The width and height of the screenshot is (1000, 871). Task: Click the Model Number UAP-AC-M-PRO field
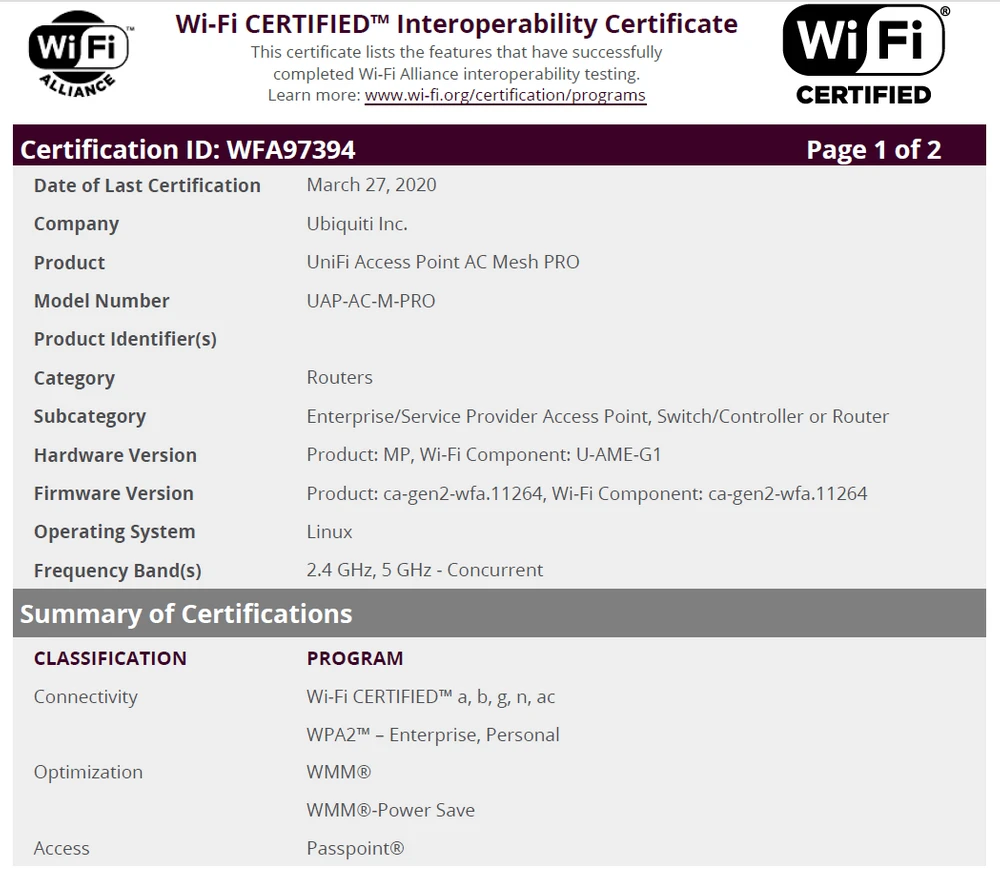371,300
